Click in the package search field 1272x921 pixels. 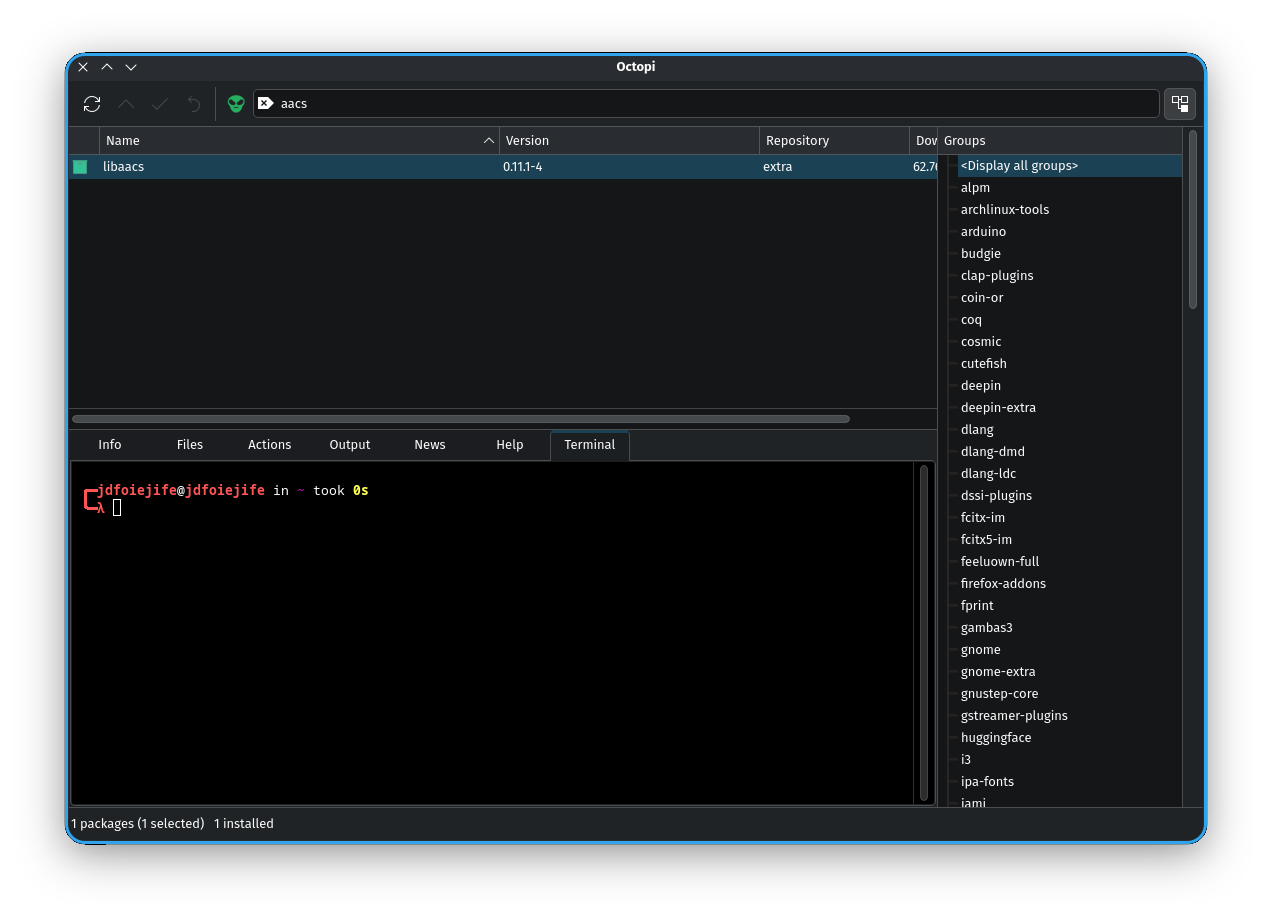pos(700,104)
